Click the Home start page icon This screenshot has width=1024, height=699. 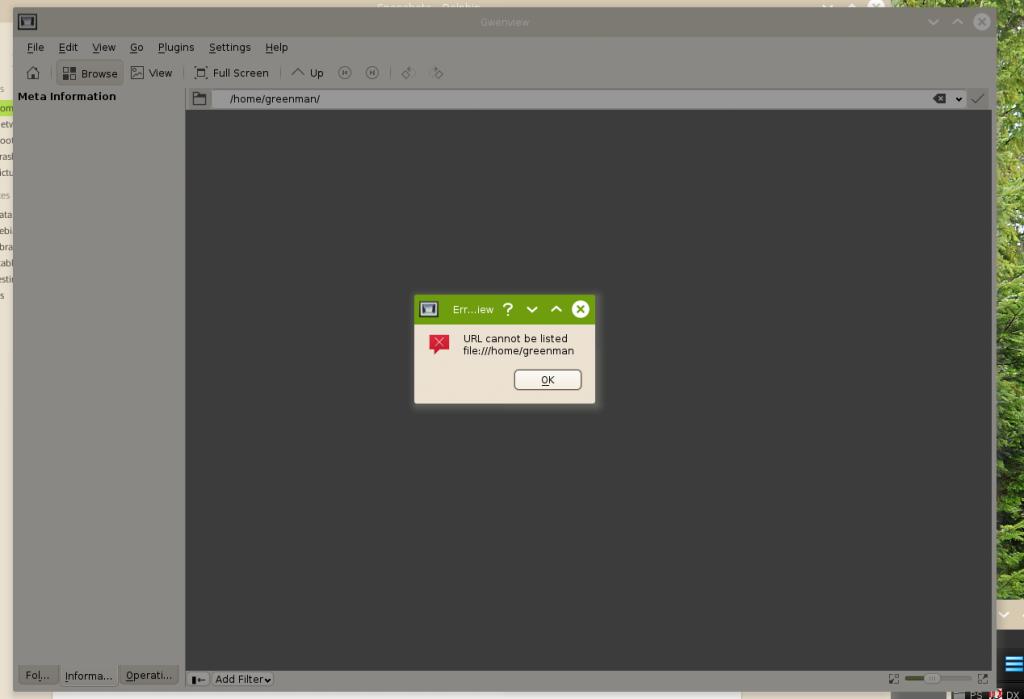[x=33, y=73]
